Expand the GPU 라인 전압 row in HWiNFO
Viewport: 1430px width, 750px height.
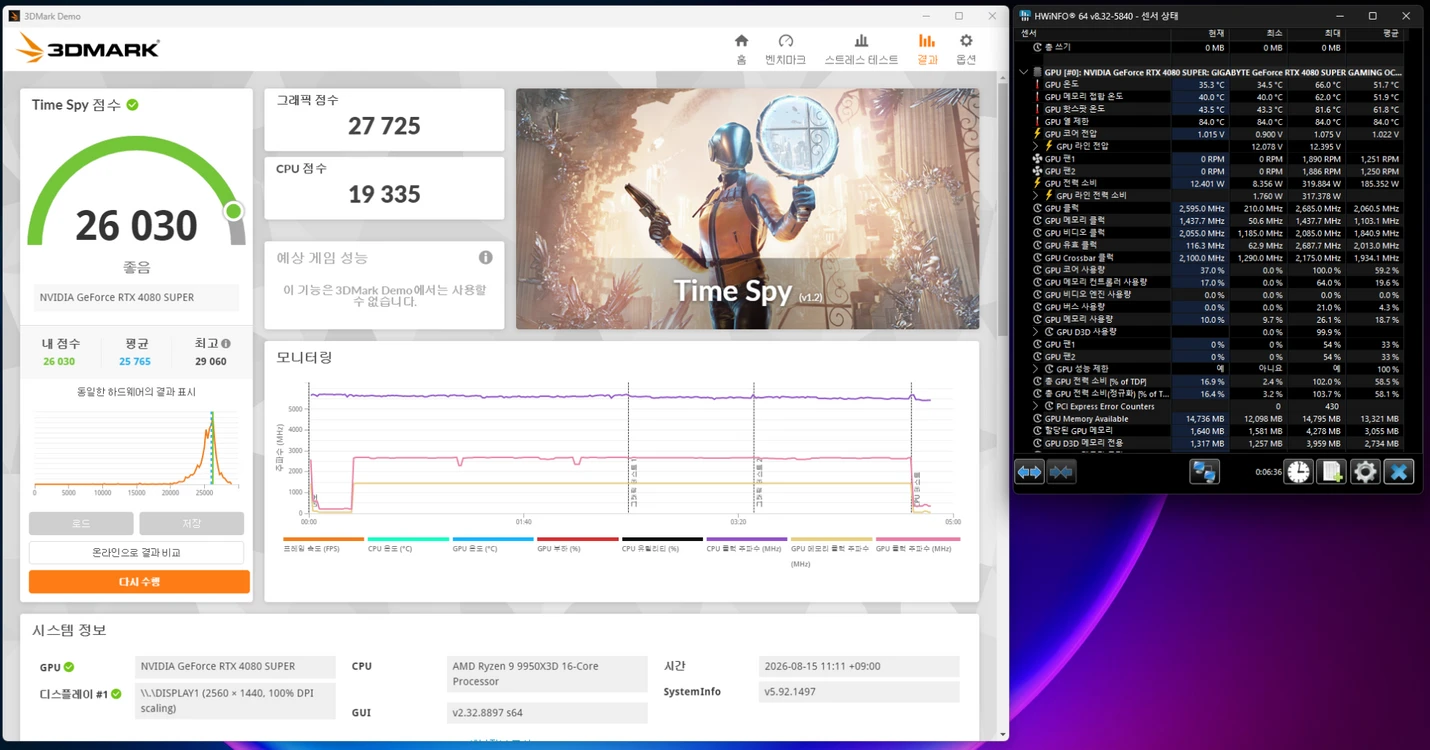click(x=1036, y=146)
